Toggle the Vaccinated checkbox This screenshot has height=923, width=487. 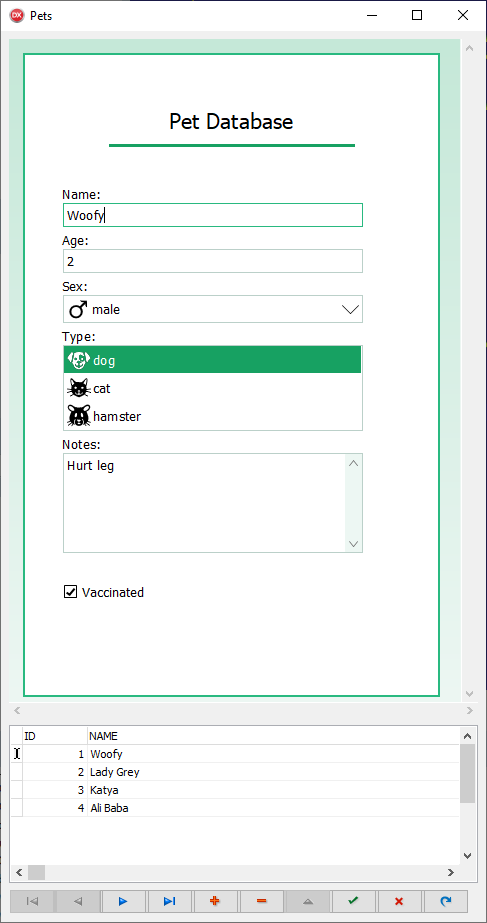pos(70,592)
